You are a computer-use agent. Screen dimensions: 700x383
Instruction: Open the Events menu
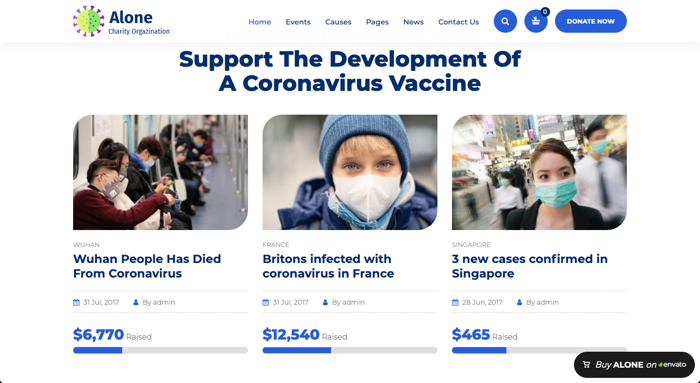point(298,22)
